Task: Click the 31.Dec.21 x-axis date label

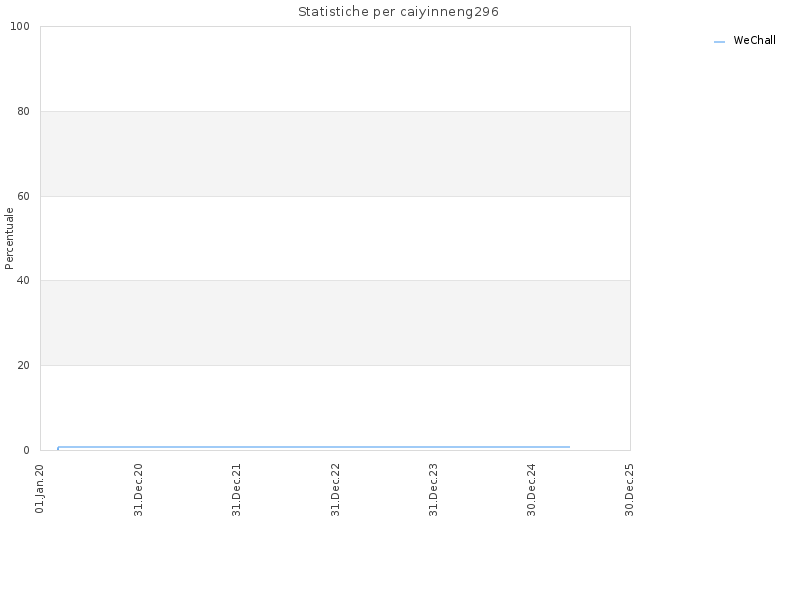Action: (236, 490)
